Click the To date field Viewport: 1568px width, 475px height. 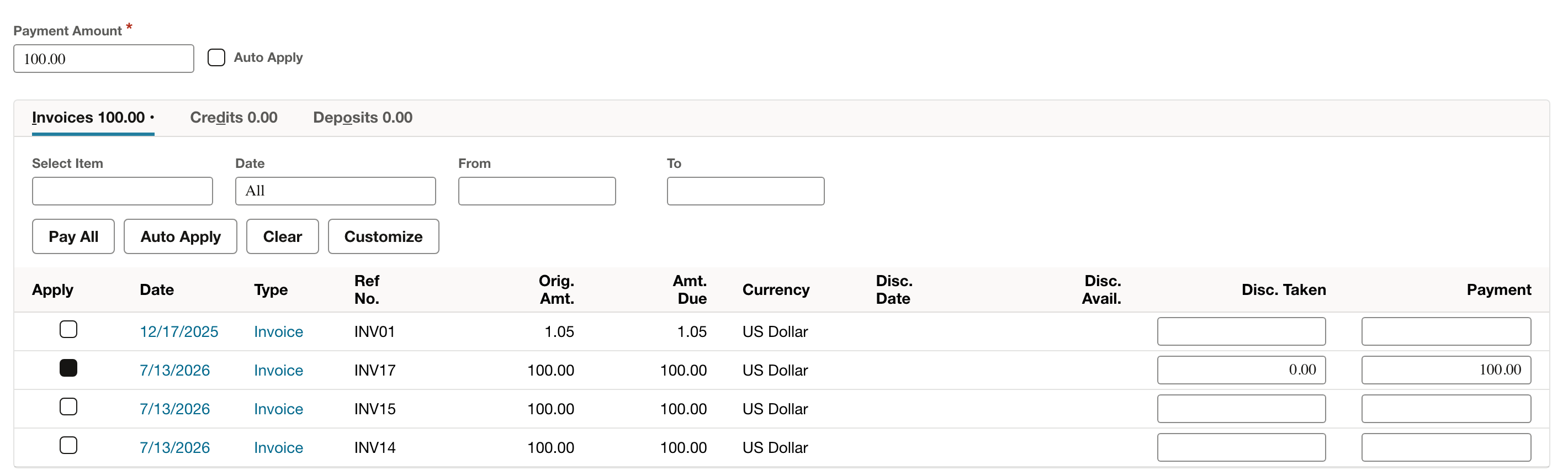tap(746, 191)
